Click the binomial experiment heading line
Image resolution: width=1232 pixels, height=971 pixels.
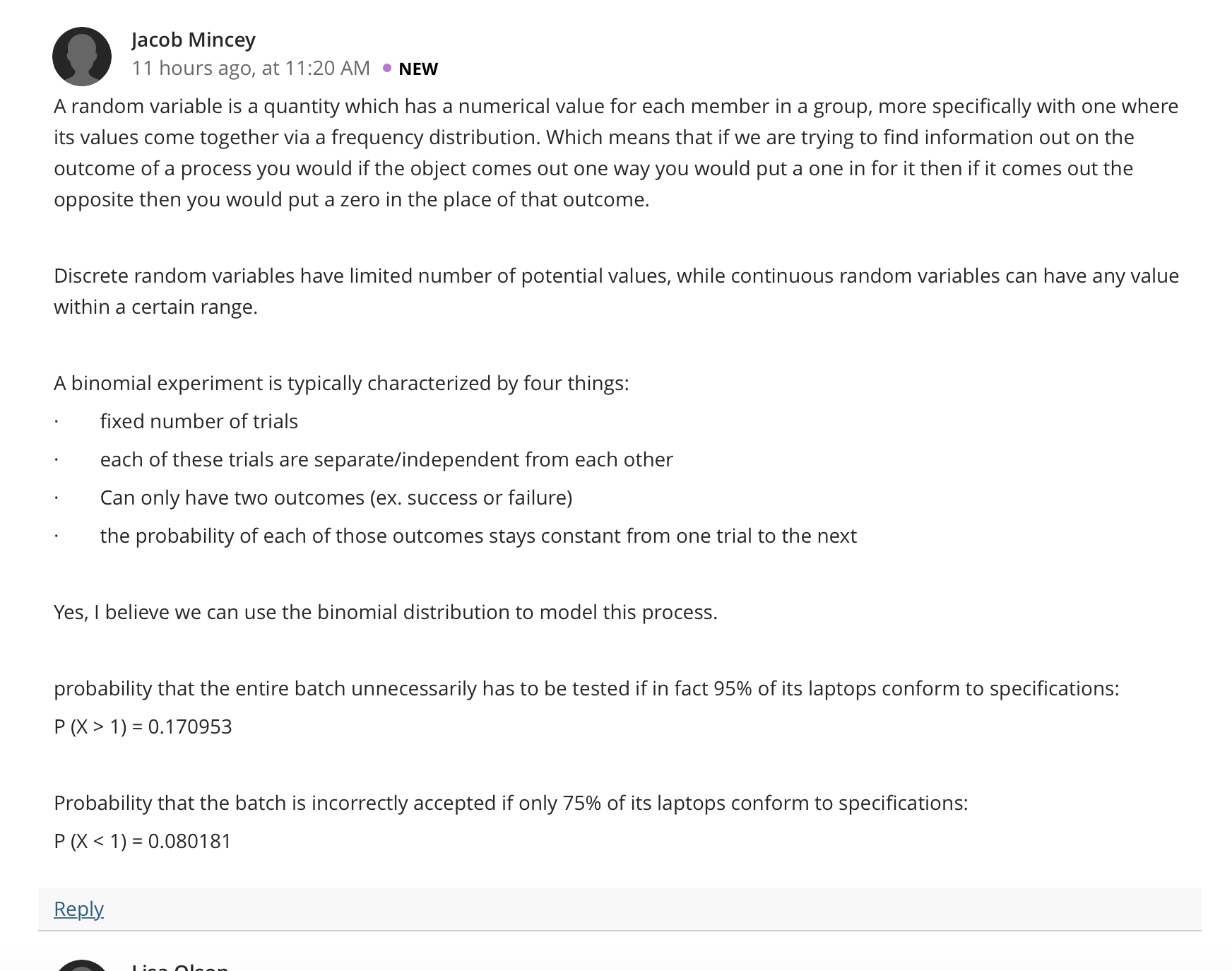click(x=341, y=383)
